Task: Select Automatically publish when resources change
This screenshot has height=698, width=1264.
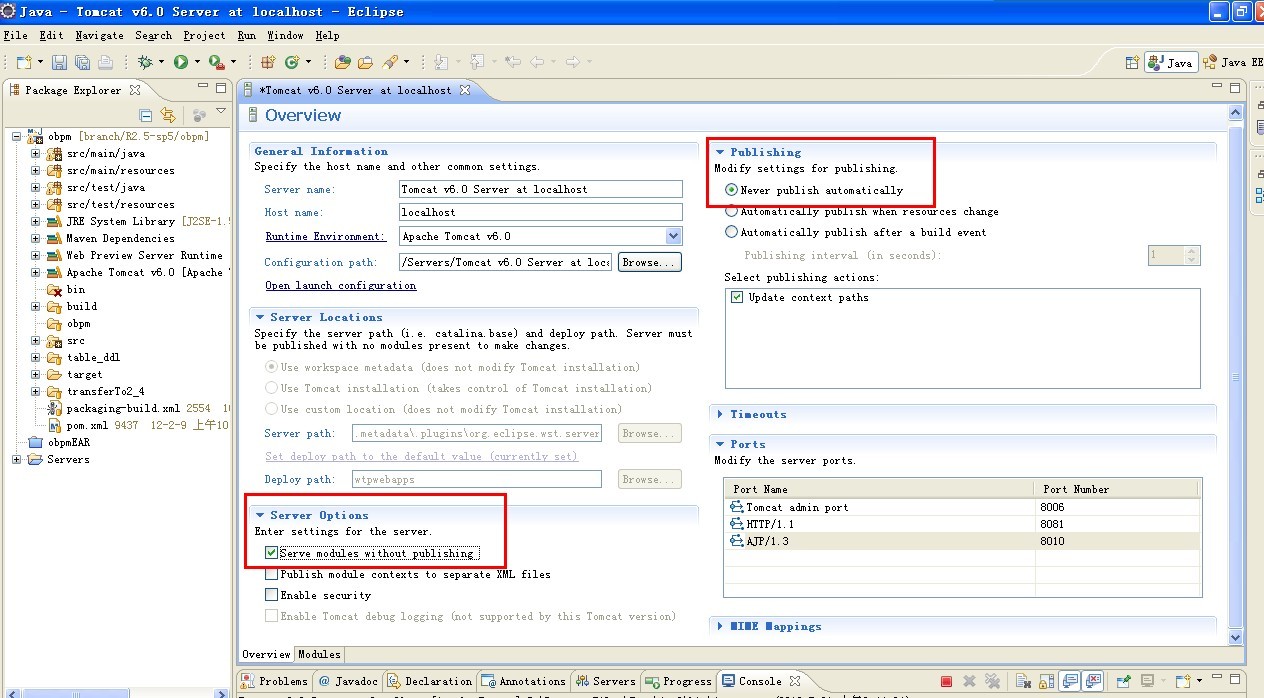Action: [x=732, y=211]
